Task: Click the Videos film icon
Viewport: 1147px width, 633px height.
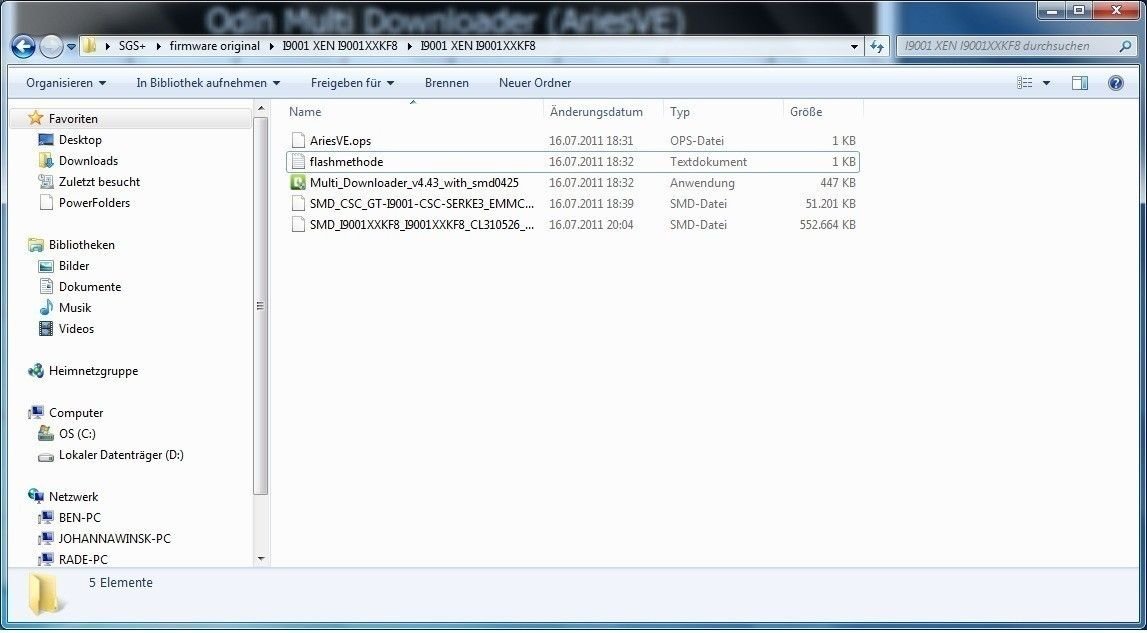Action: 46,329
